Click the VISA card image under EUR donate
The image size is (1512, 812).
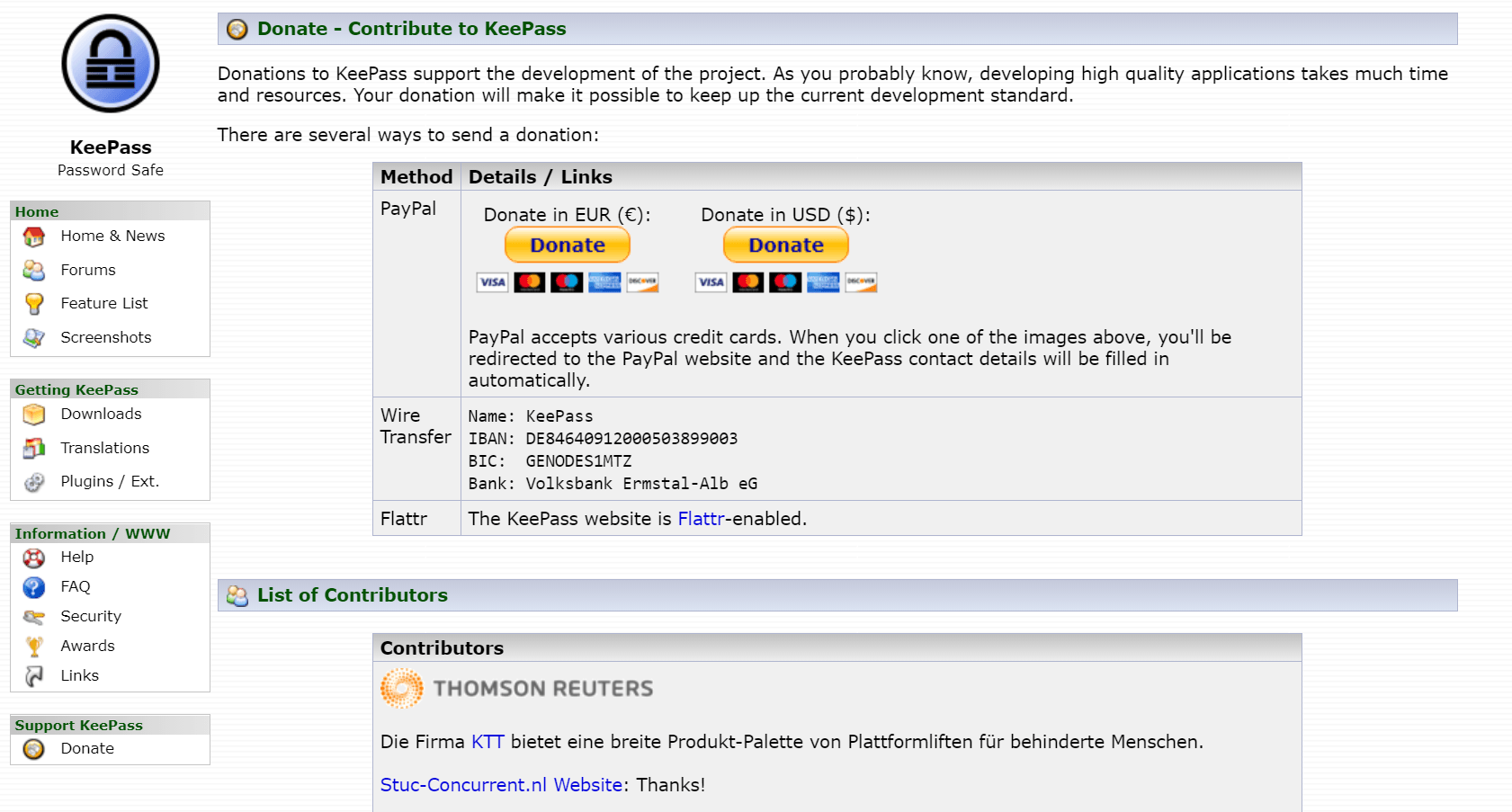click(x=492, y=281)
